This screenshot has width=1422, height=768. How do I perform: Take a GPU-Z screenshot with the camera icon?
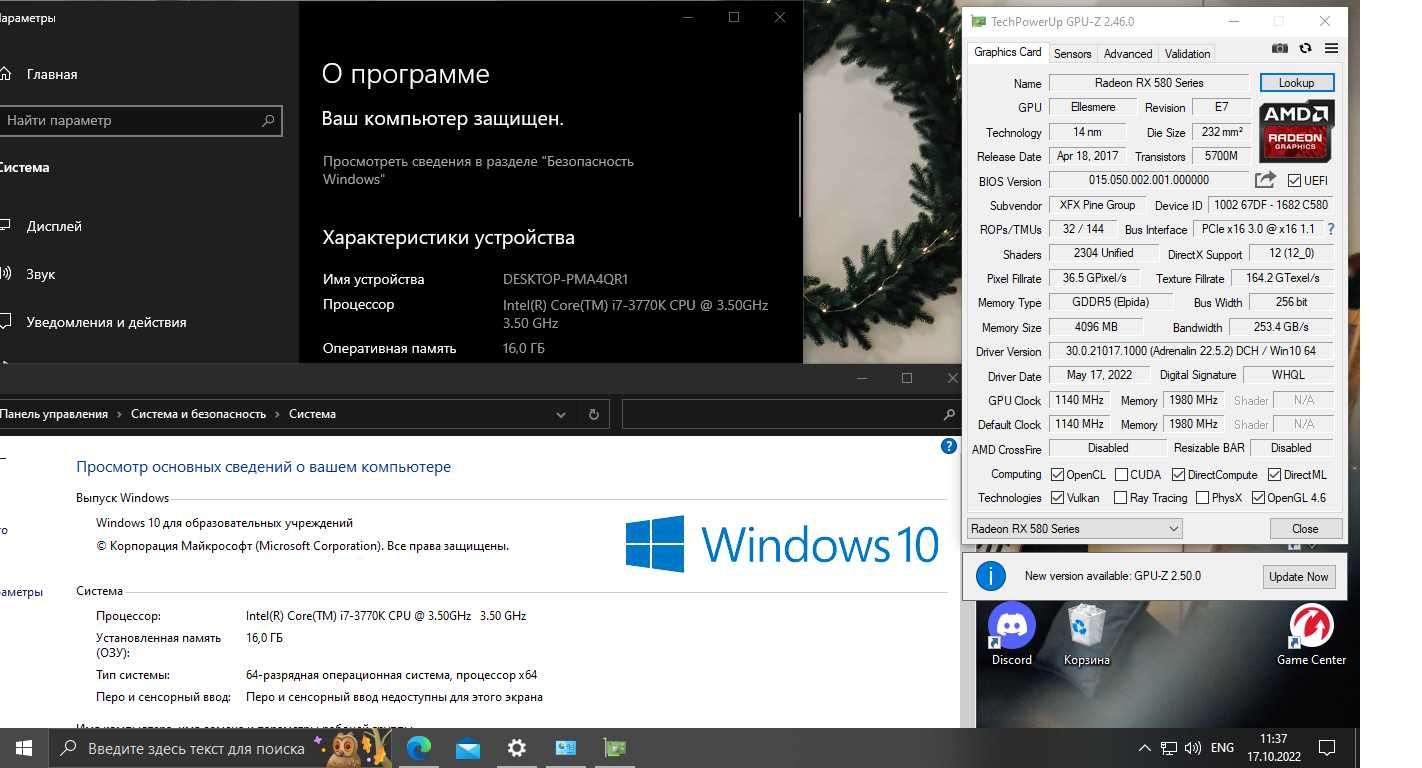(x=1279, y=48)
